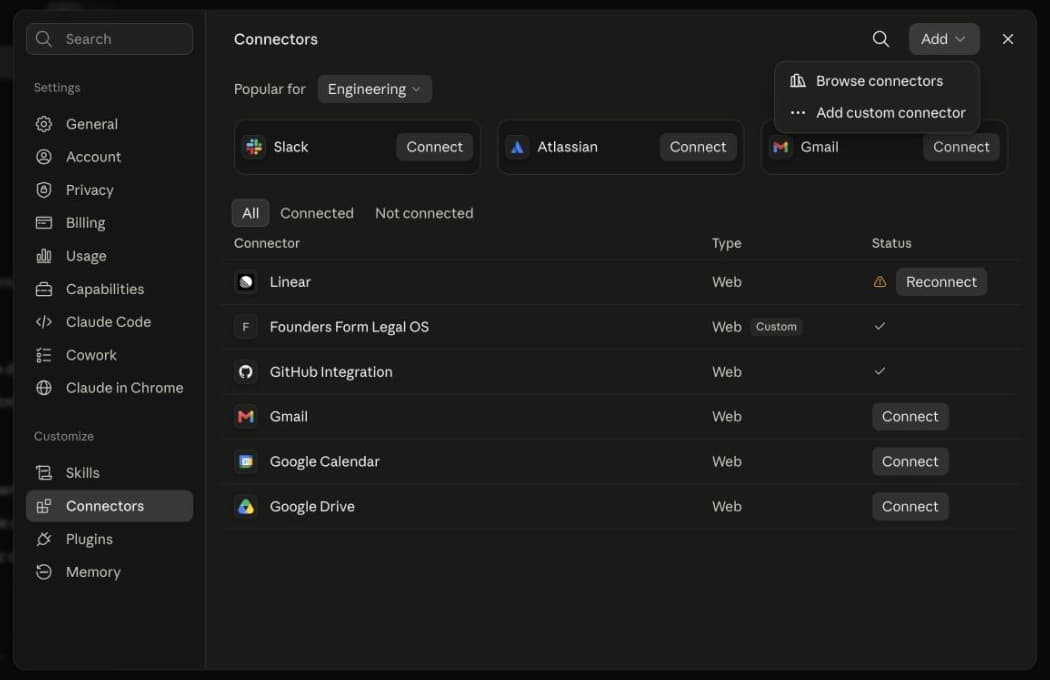Click the Billing card icon
Screen dimensions: 1050x680
[x=44, y=222]
